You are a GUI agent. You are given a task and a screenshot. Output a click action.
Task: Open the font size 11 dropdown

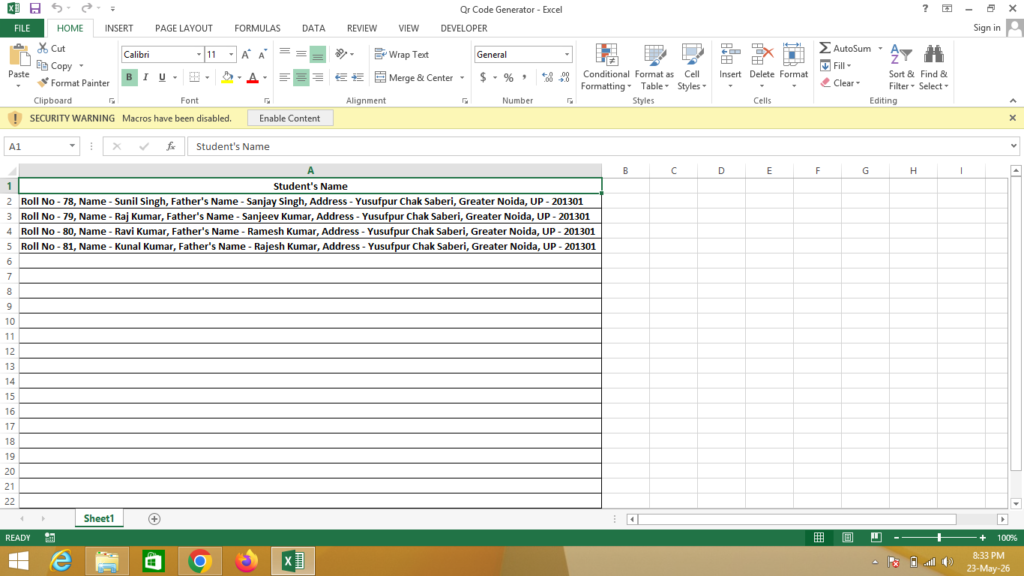tap(231, 54)
